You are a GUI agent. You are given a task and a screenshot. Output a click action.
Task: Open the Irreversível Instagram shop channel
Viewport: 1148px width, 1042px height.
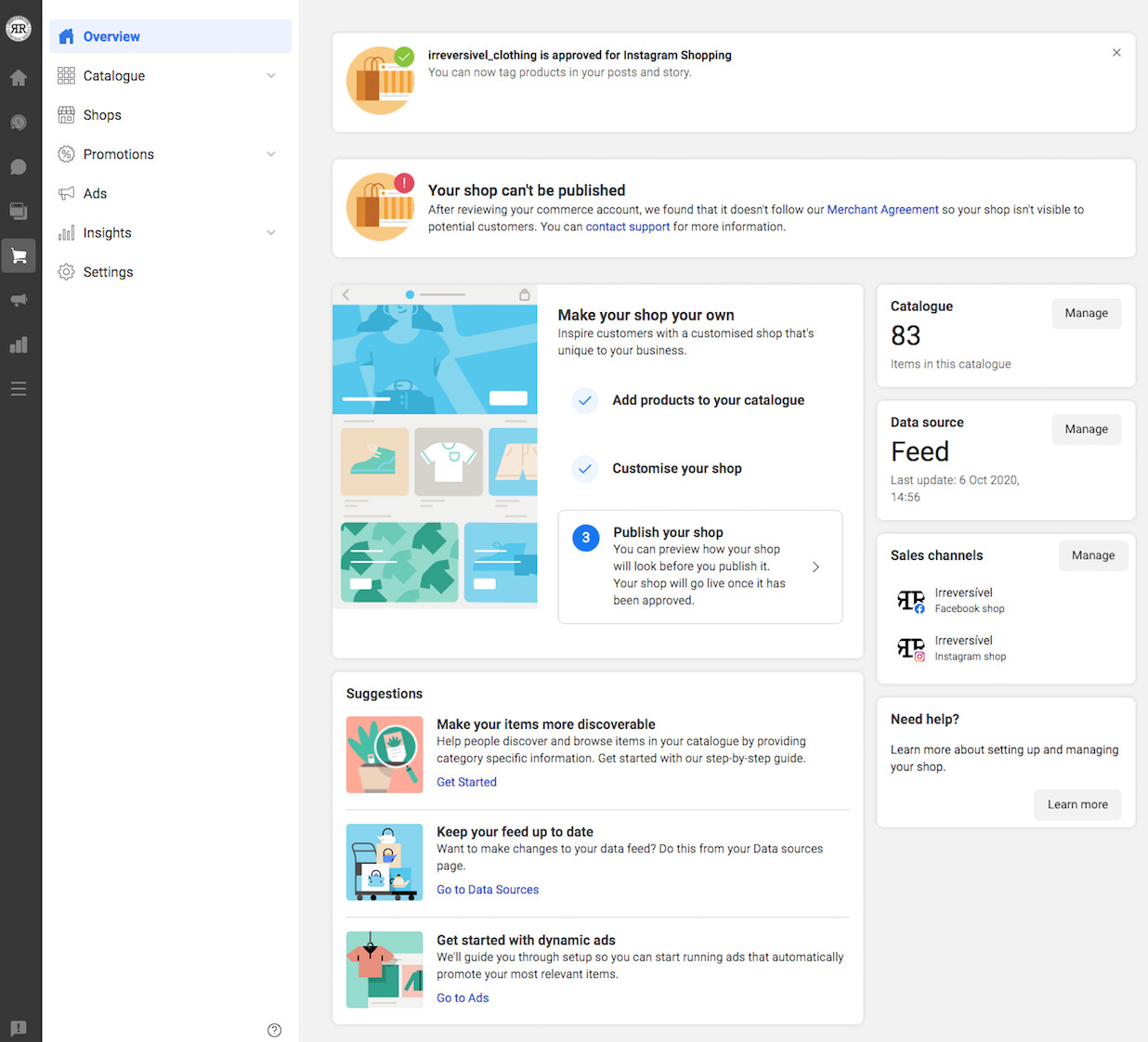[x=952, y=648]
